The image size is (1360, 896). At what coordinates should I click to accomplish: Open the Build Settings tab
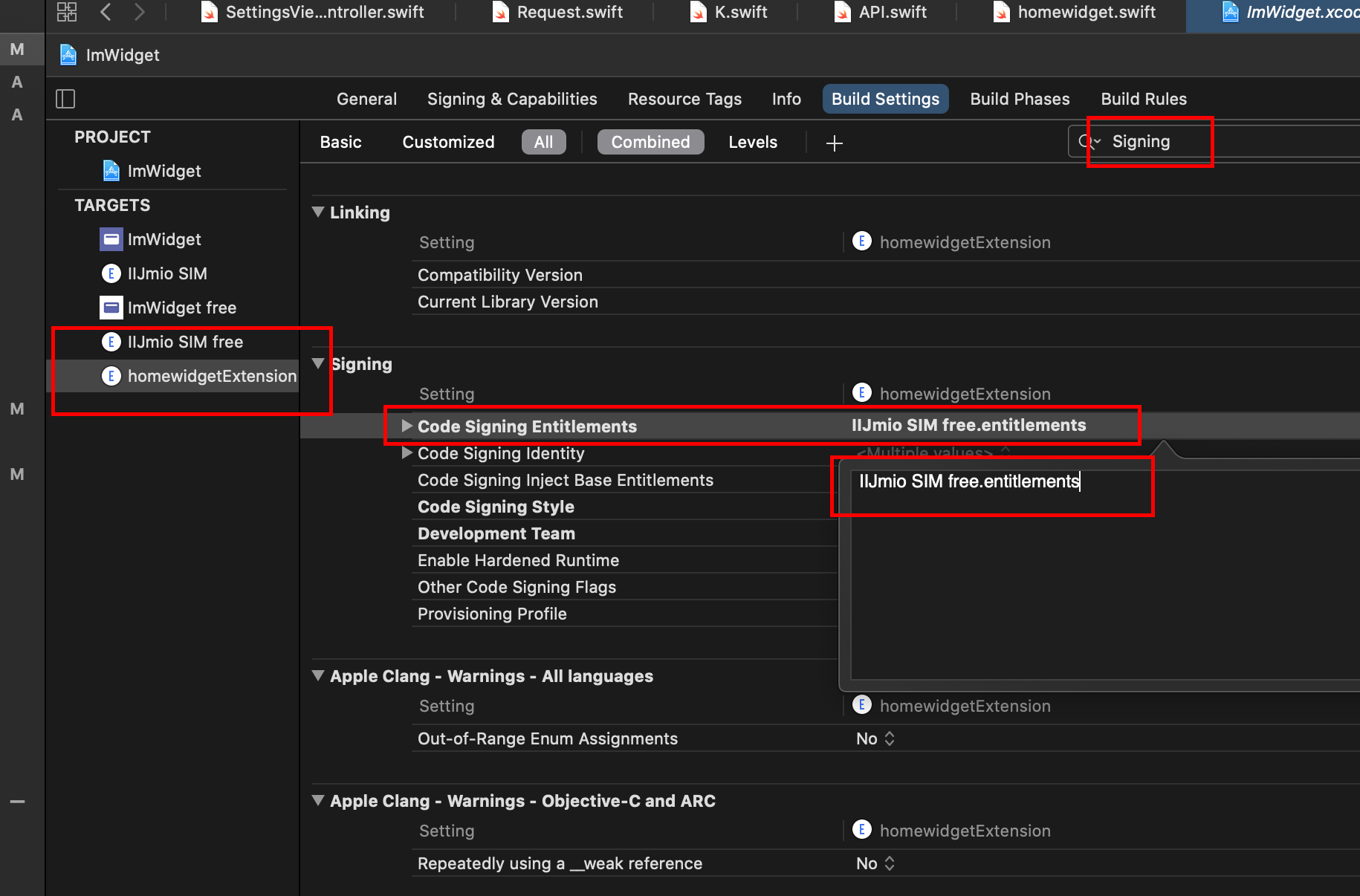[x=885, y=99]
